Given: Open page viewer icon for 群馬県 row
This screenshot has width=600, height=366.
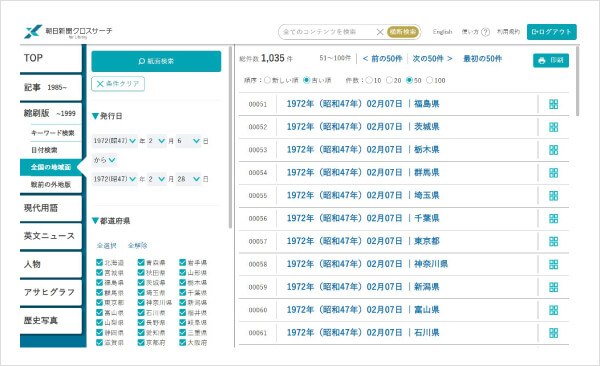Looking at the screenshot, I should pyautogui.click(x=553, y=173).
